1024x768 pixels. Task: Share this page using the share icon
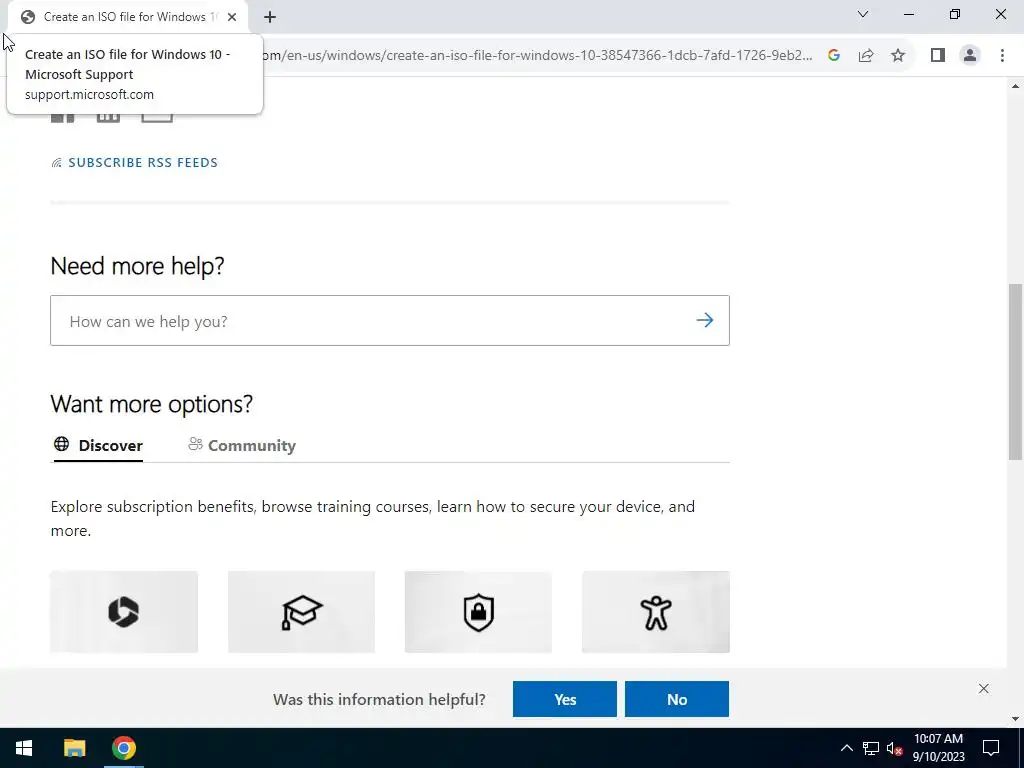click(866, 56)
